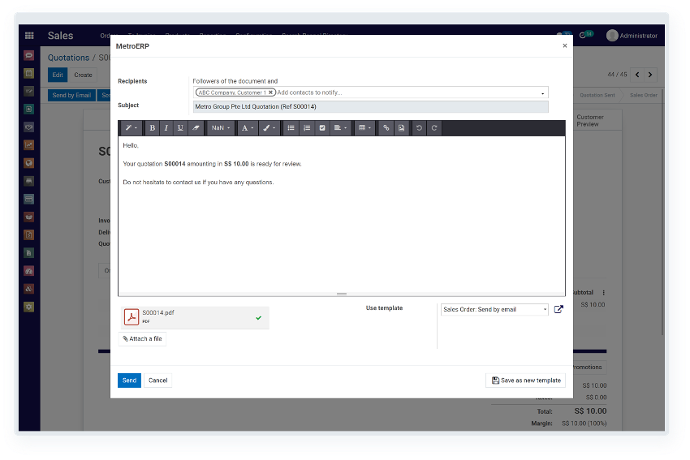Toggle italic formatting

[166, 128]
